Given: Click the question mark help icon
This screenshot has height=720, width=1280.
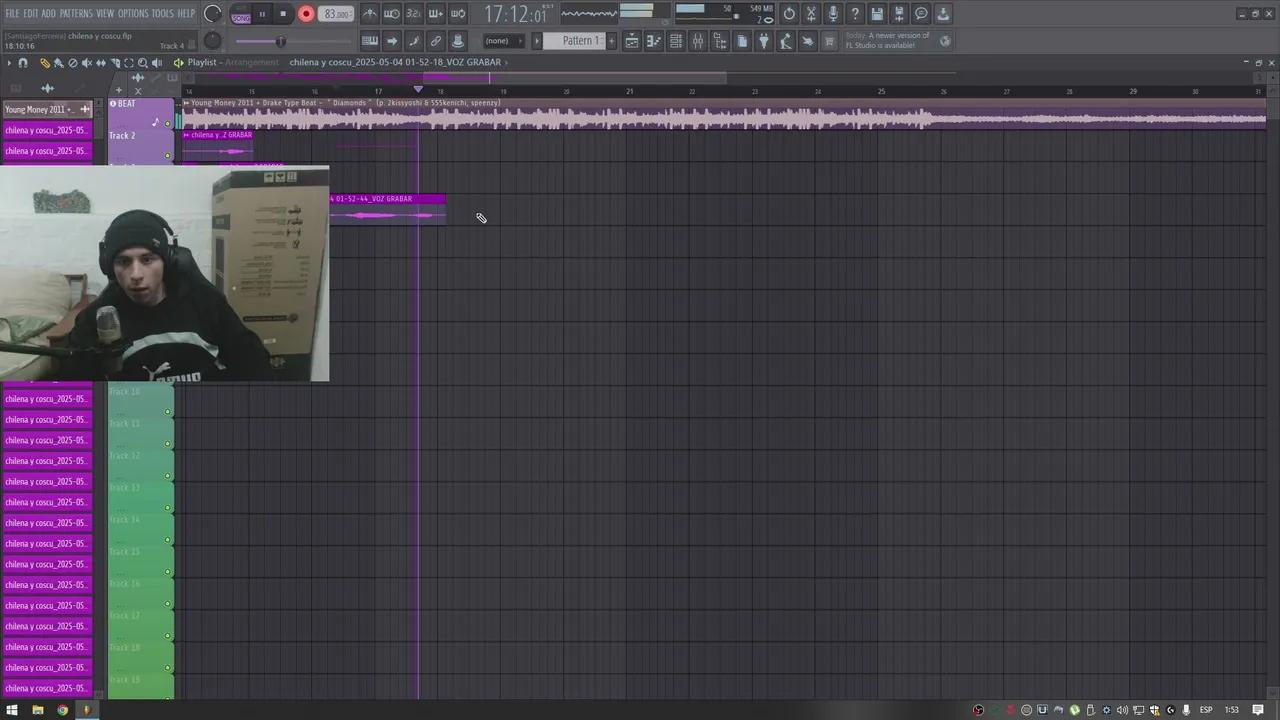Looking at the screenshot, I should pyautogui.click(x=855, y=14).
